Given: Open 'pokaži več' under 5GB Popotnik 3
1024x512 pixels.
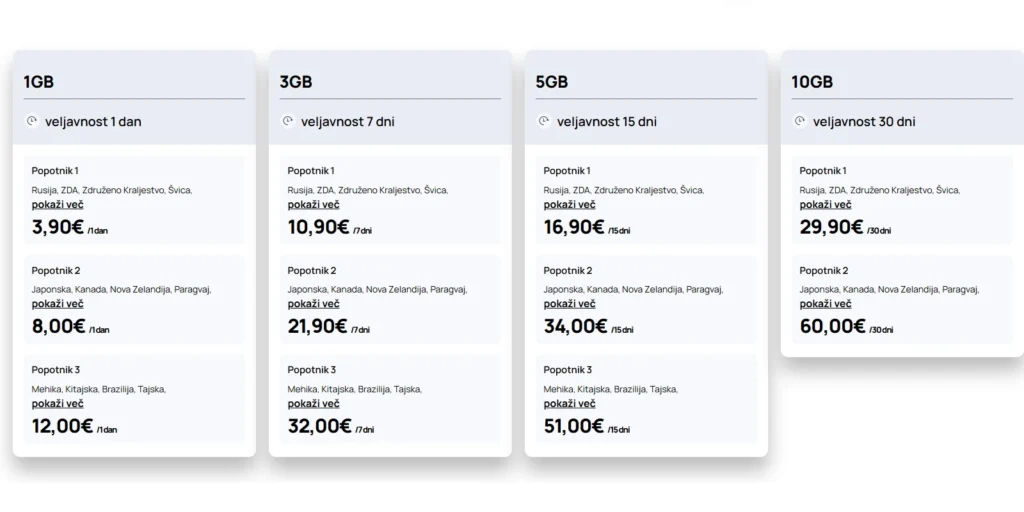Looking at the screenshot, I should pyautogui.click(x=570, y=404).
